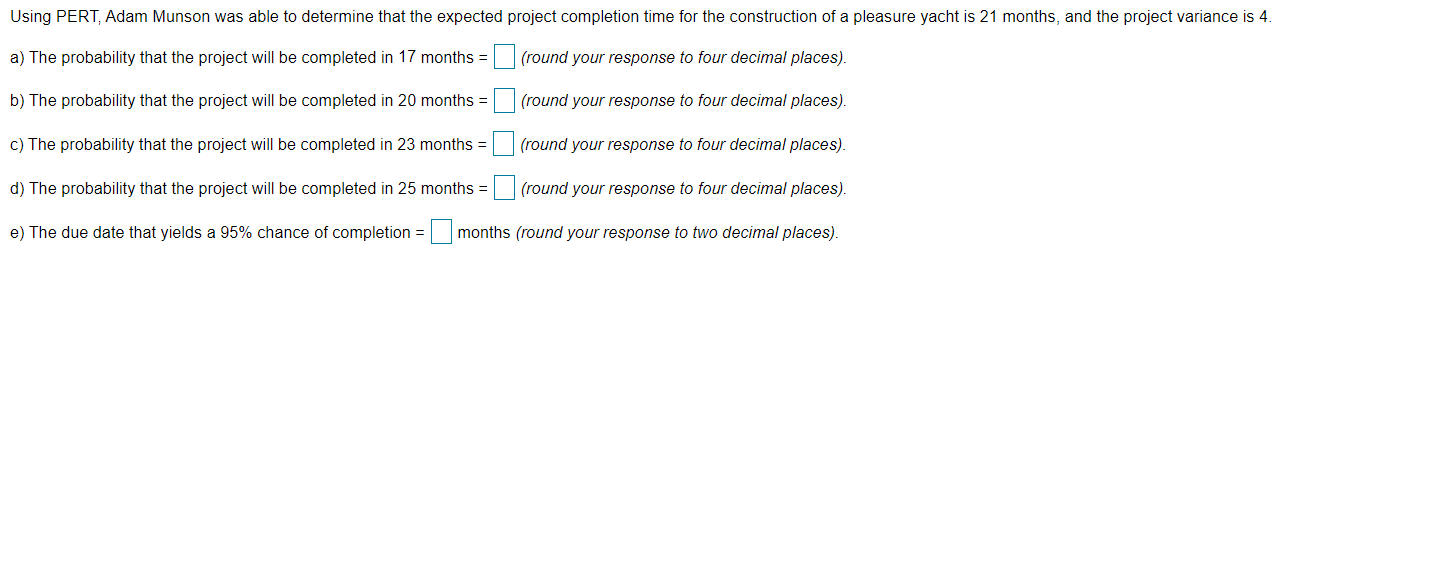Viewport: 1429px width, 587px height.
Task: Select the part d) question text
Action: pyautogui.click(x=245, y=188)
